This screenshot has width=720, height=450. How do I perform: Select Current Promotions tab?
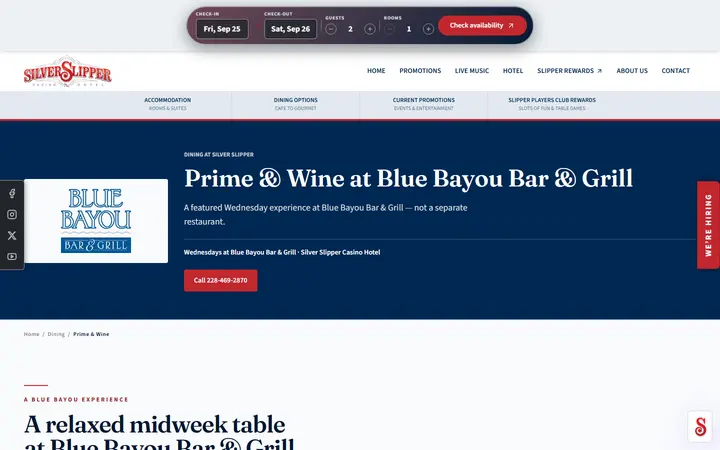click(x=423, y=104)
